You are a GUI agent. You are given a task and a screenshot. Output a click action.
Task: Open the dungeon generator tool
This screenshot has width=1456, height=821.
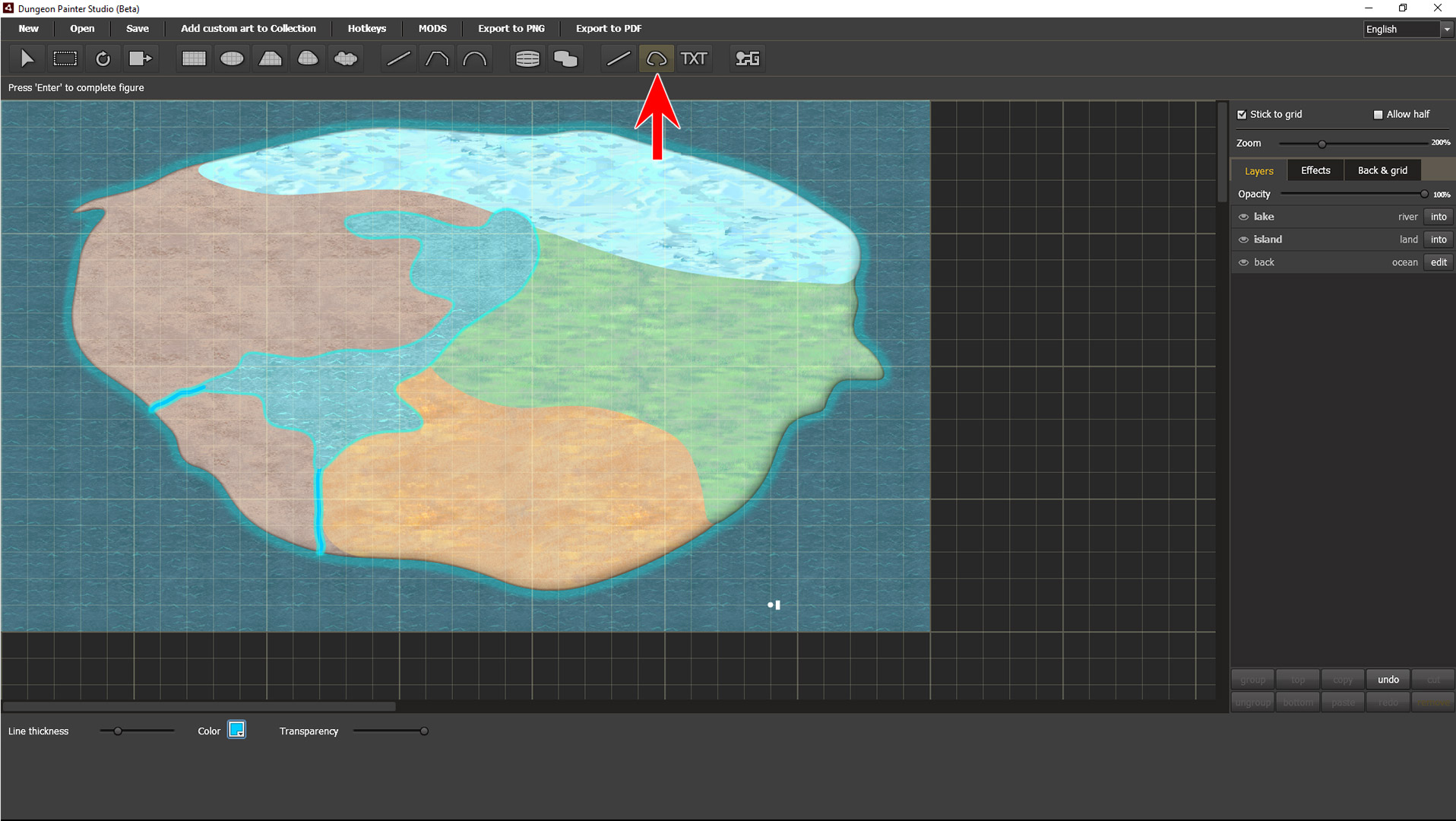(x=748, y=59)
